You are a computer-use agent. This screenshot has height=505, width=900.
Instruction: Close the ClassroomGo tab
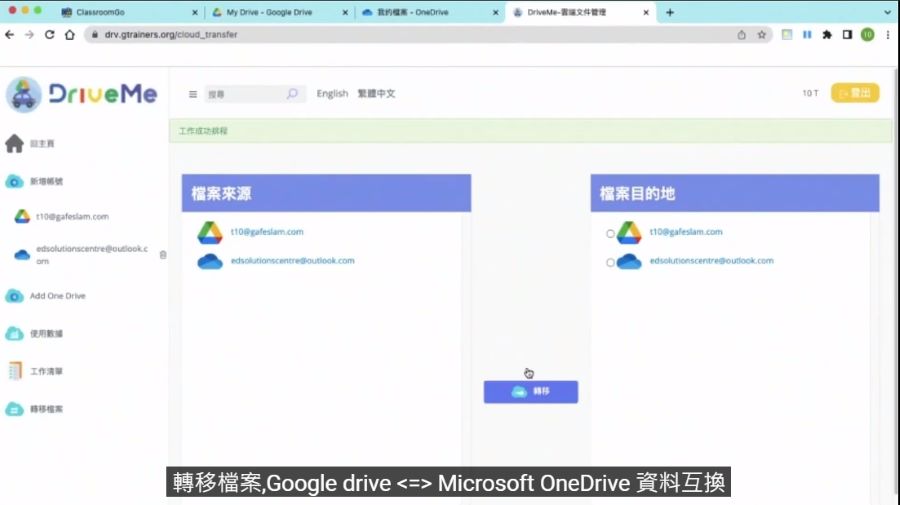(195, 12)
